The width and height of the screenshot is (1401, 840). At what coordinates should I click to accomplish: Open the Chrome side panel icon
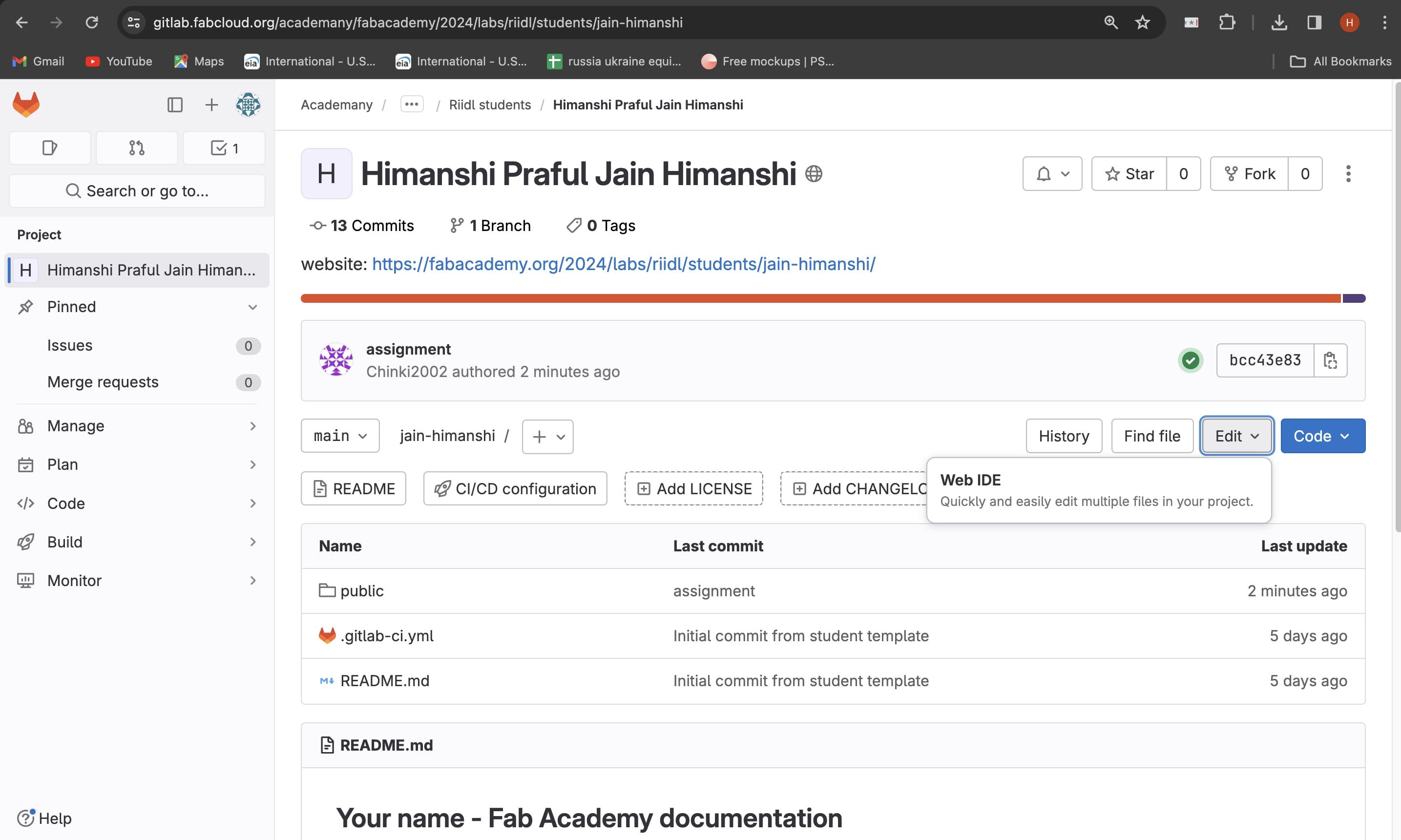(x=1314, y=22)
